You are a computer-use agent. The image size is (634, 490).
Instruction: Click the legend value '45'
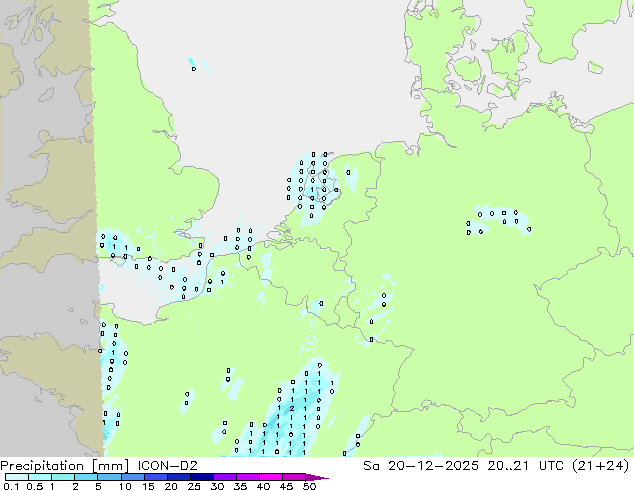tap(286, 486)
